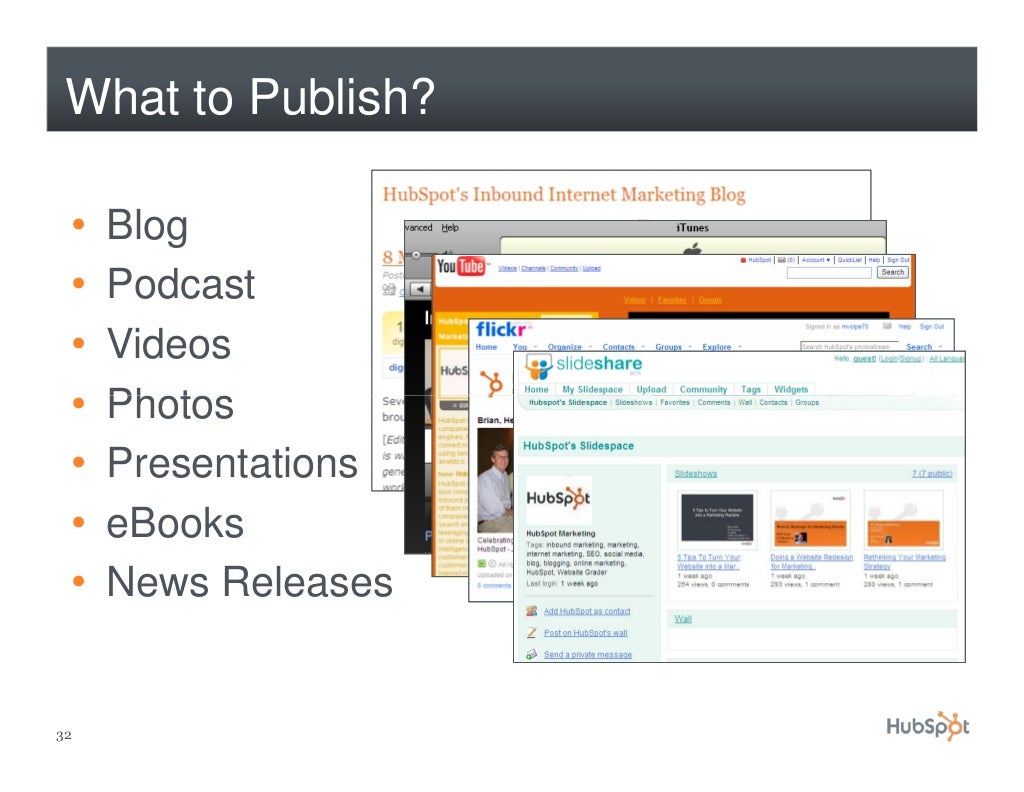The height and width of the screenshot is (792, 1024).
Task: Click Rethinking Your Marketing Strategy title link
Action: click(904, 562)
